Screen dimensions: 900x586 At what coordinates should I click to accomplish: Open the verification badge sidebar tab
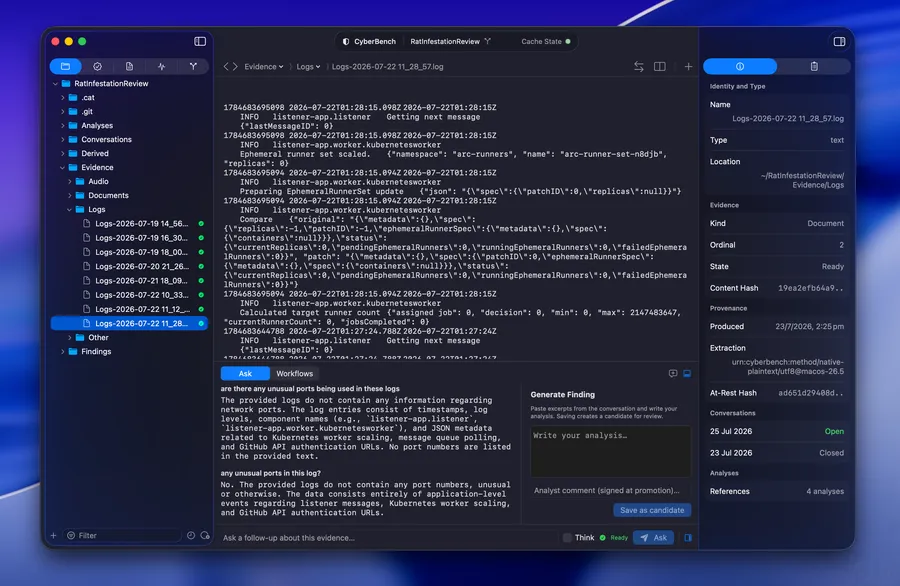click(x=98, y=67)
